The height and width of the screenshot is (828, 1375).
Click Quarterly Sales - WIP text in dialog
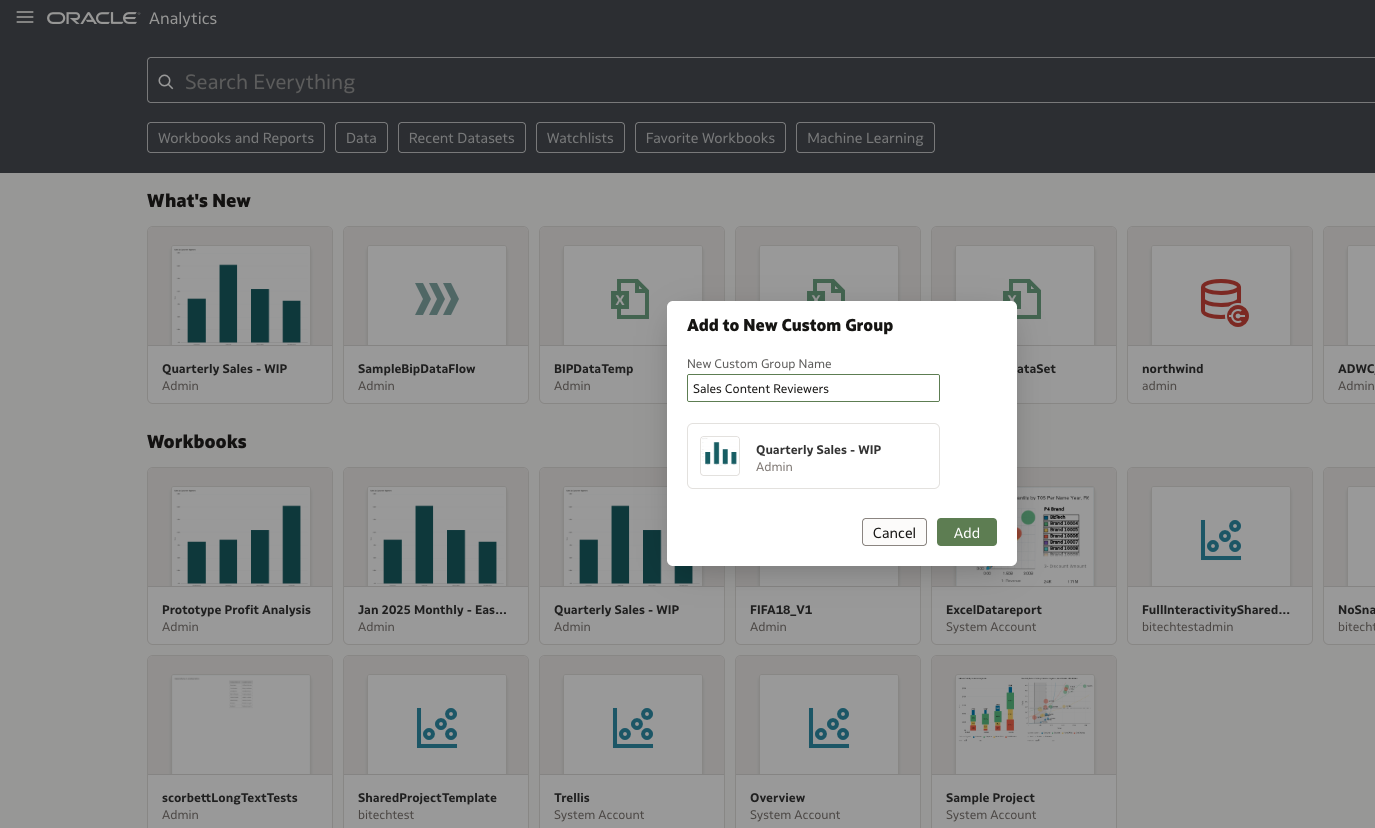point(818,450)
